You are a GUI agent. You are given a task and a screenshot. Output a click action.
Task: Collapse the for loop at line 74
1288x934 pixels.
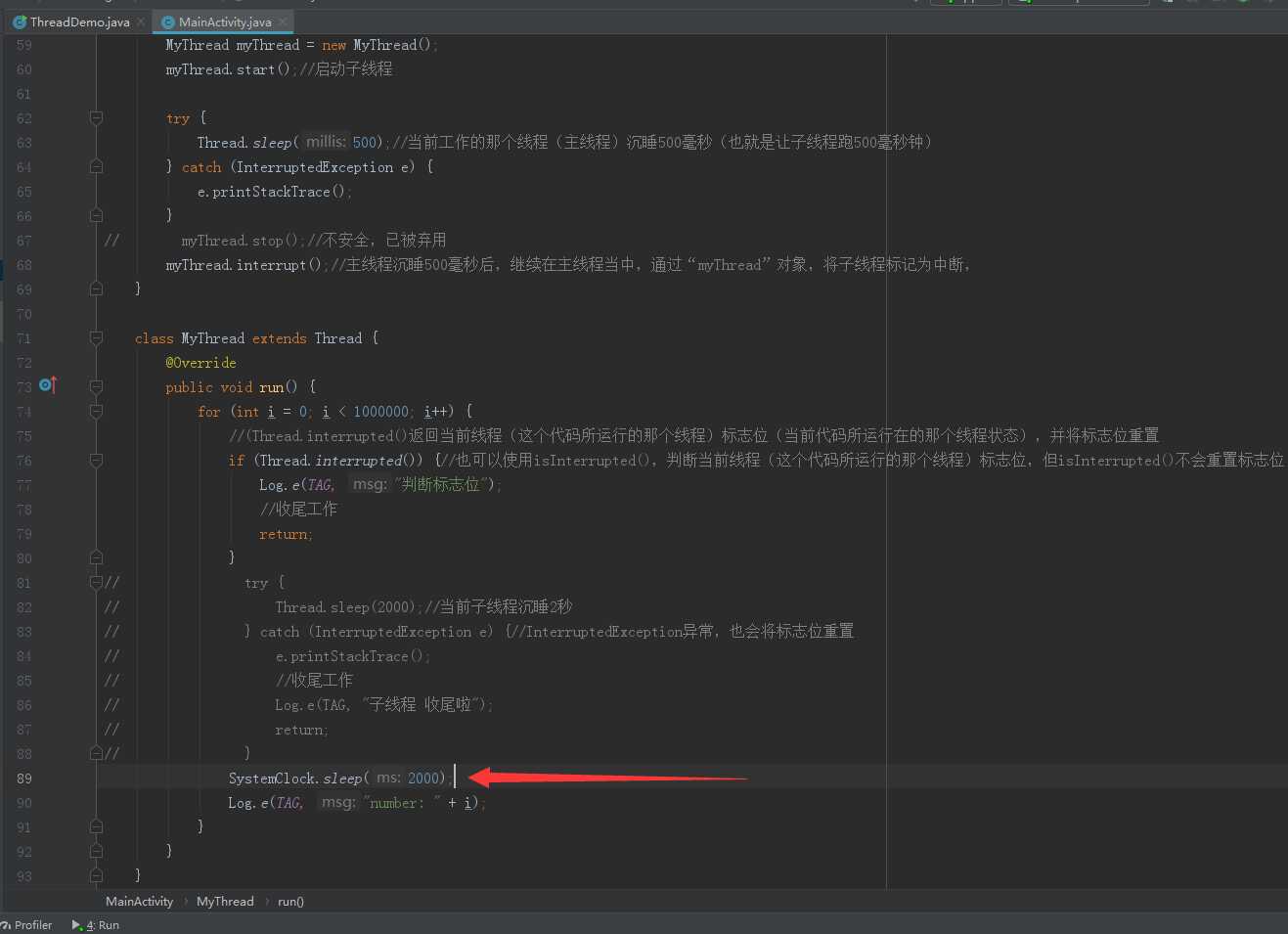coord(96,411)
